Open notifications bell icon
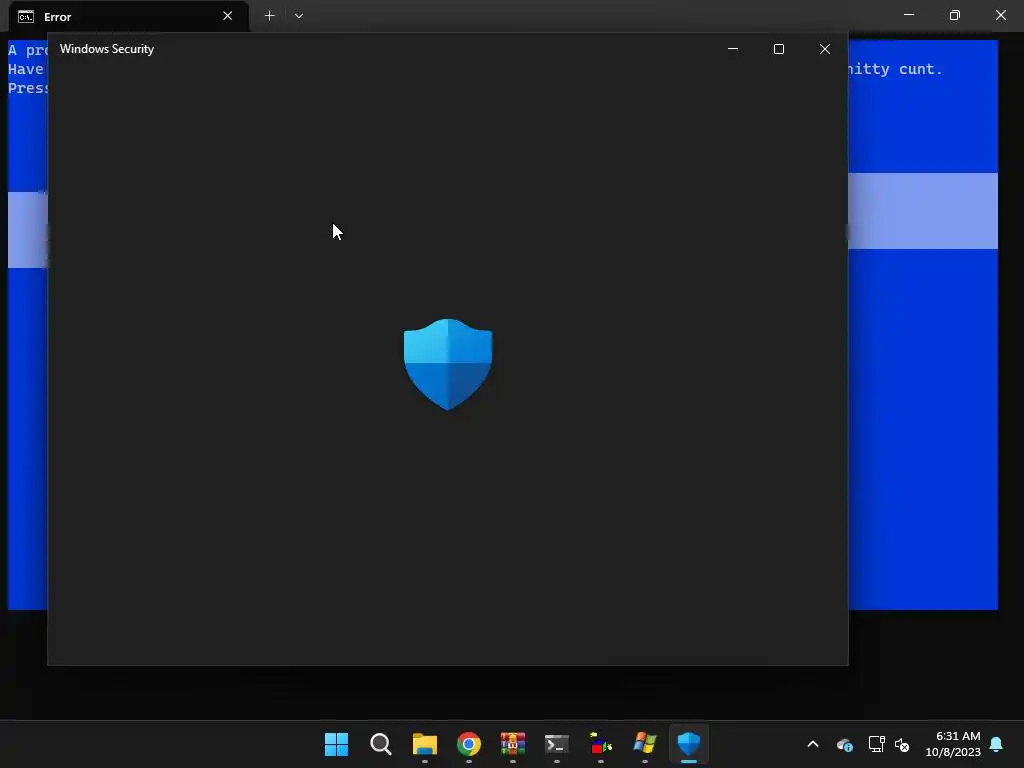The width and height of the screenshot is (1024, 768). 997,744
